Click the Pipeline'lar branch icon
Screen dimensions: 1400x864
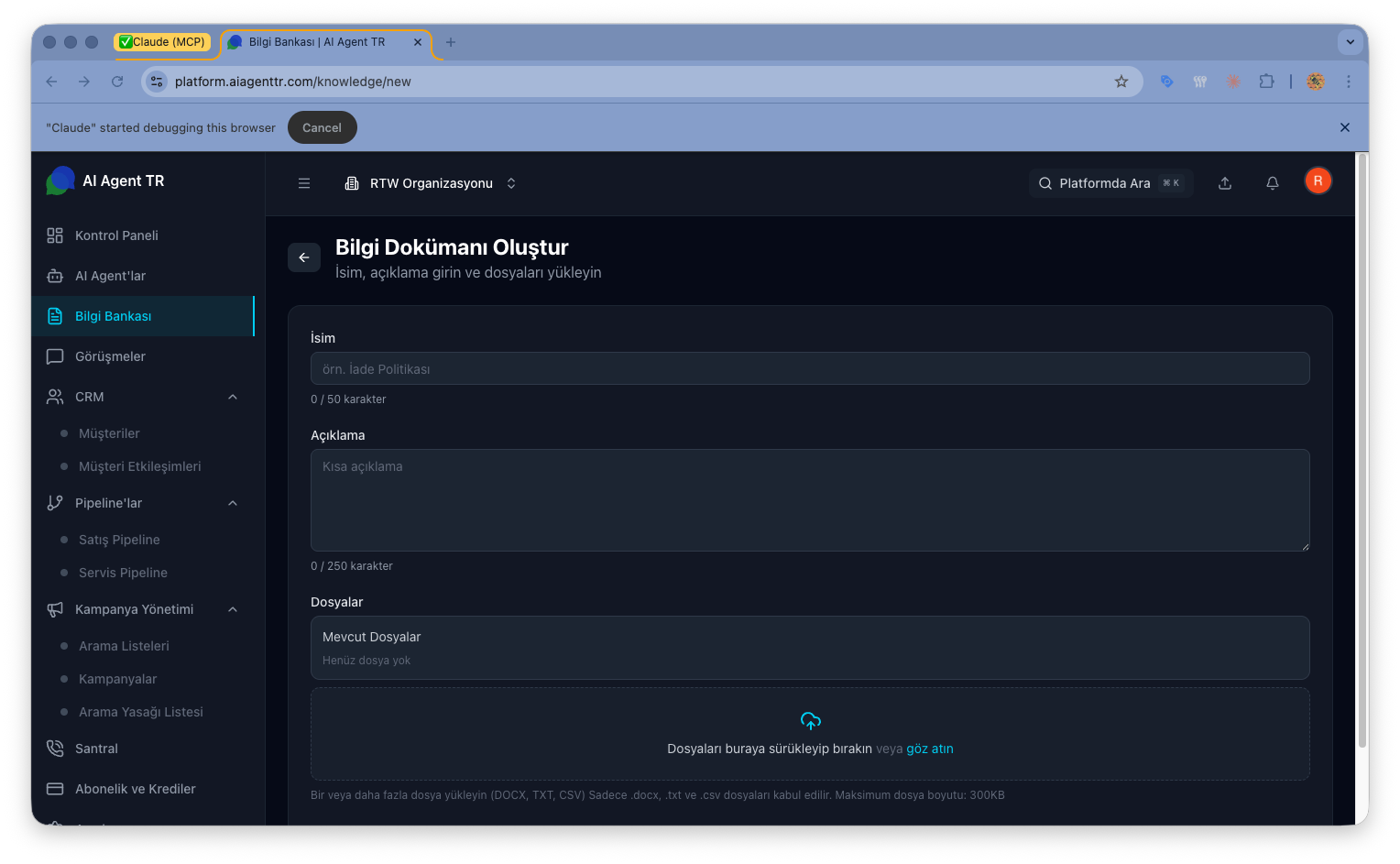(x=55, y=503)
